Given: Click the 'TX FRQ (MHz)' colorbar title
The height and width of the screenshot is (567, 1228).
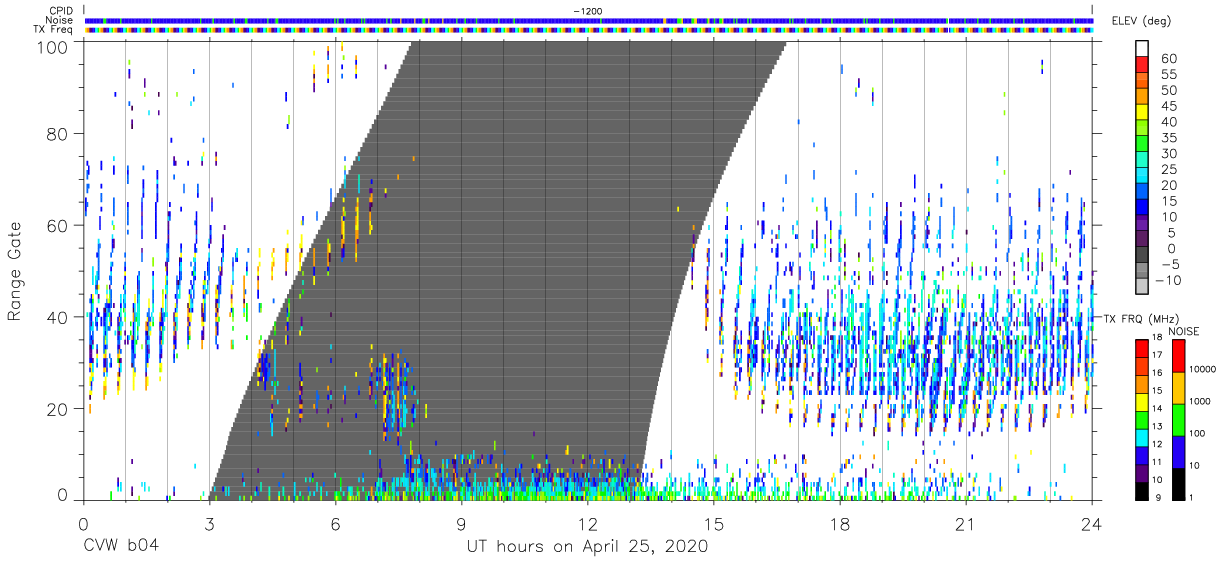Looking at the screenshot, I should [1144, 319].
